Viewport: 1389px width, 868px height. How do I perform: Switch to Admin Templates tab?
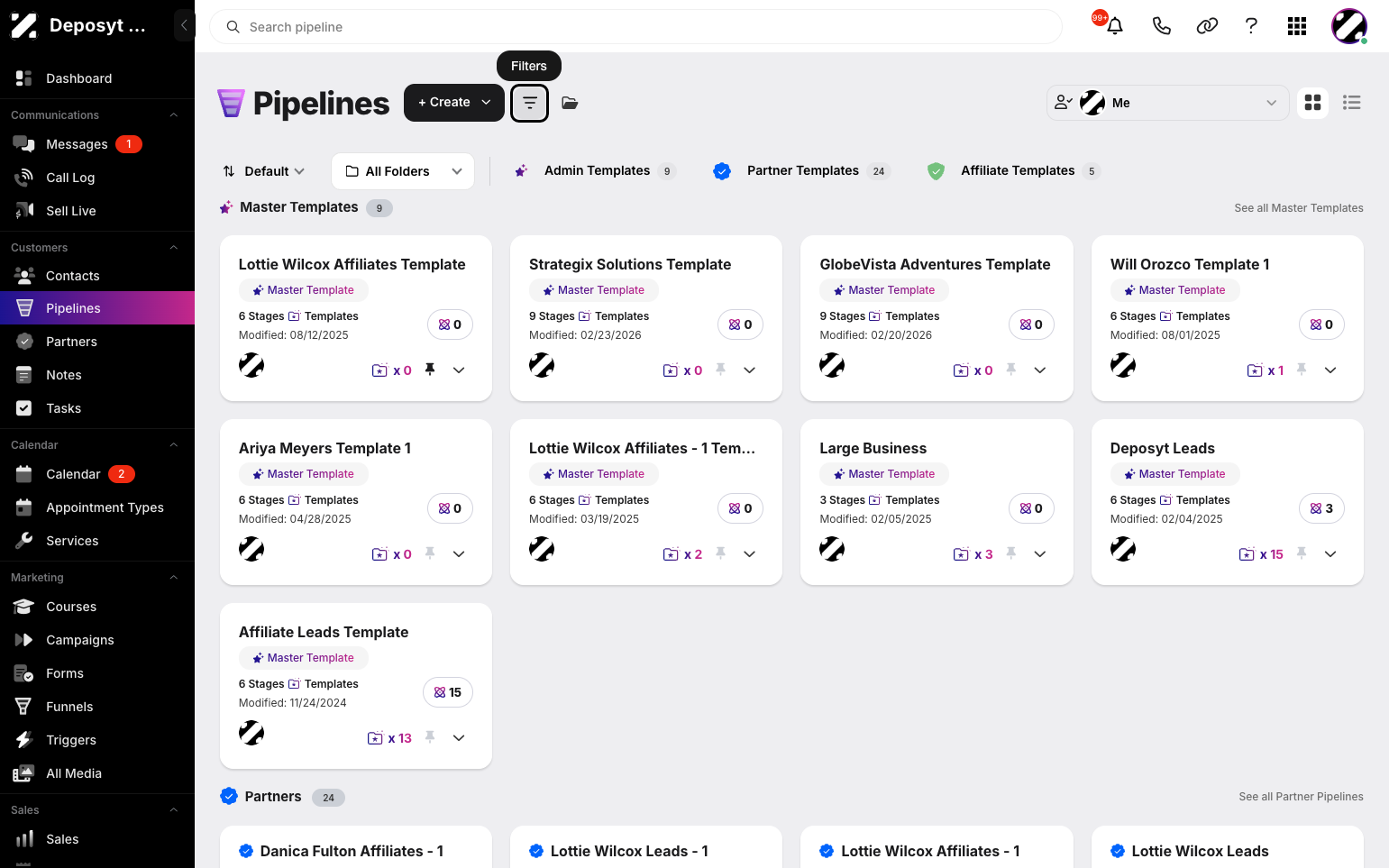click(x=596, y=171)
